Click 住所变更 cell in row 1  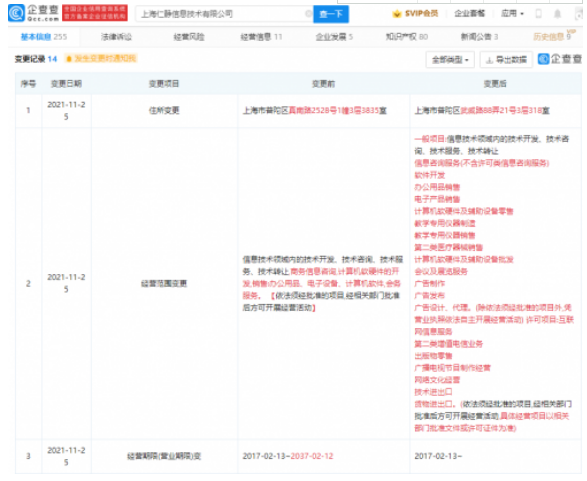pos(164,110)
